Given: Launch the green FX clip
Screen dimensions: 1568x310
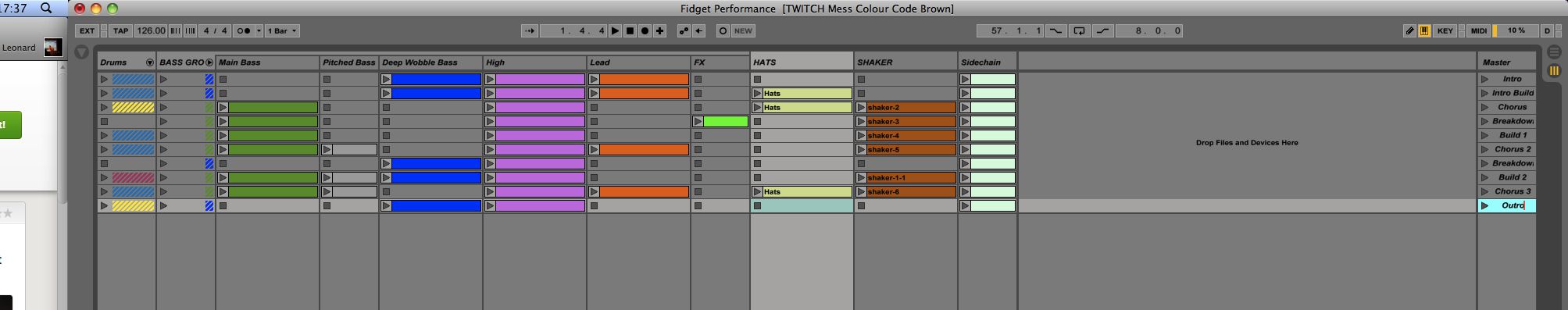Looking at the screenshot, I should click(x=698, y=121).
